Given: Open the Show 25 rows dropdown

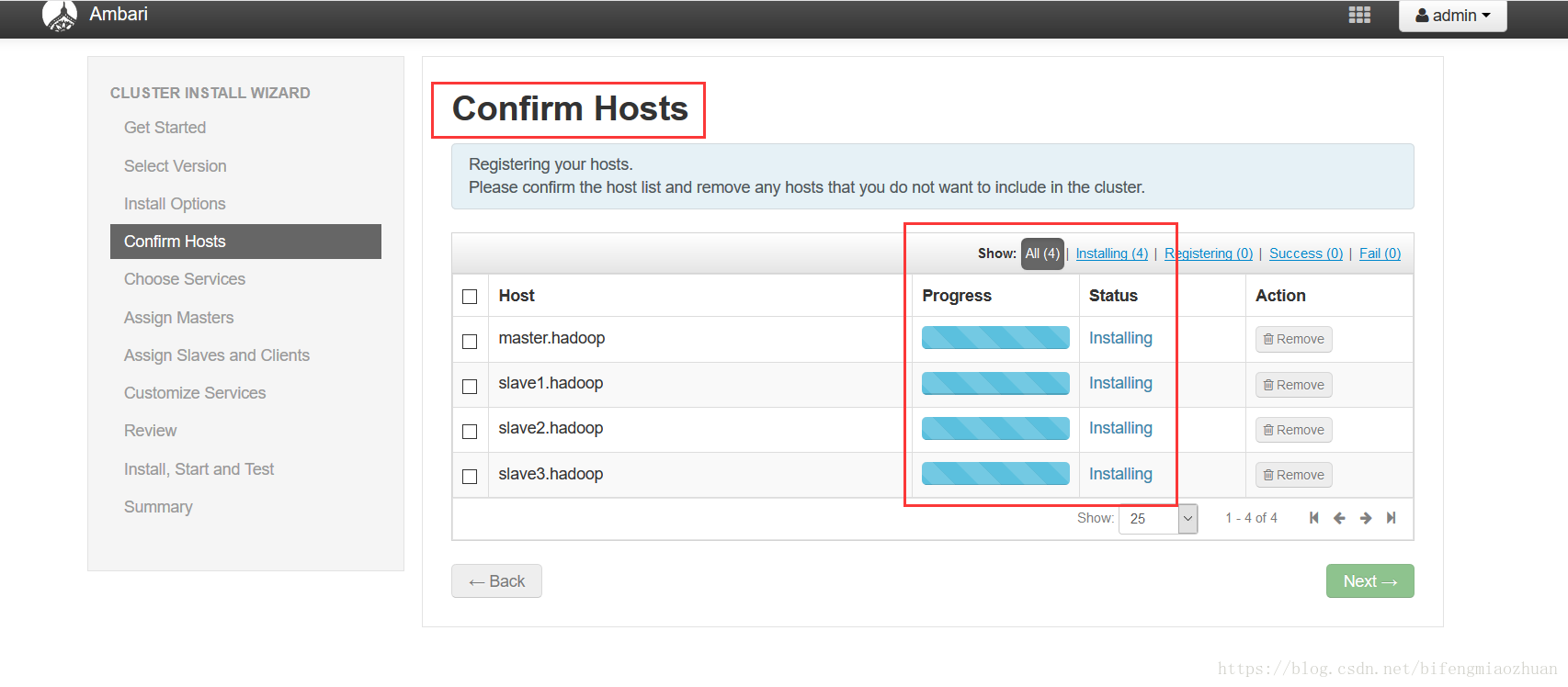Looking at the screenshot, I should 1158,519.
